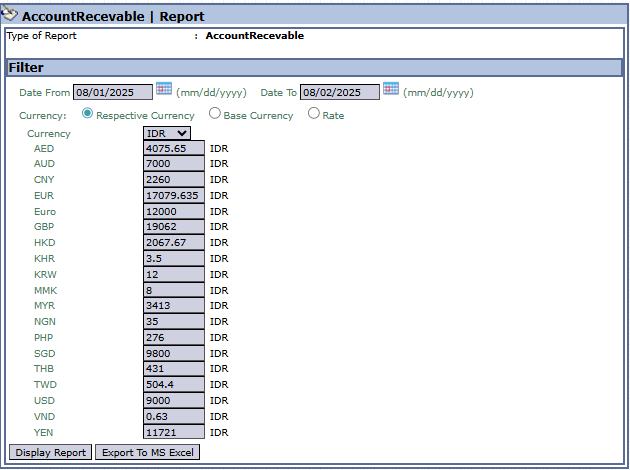Click the YEN rate field showing 11721
Screen dimensions: 630x470
pos(174,432)
